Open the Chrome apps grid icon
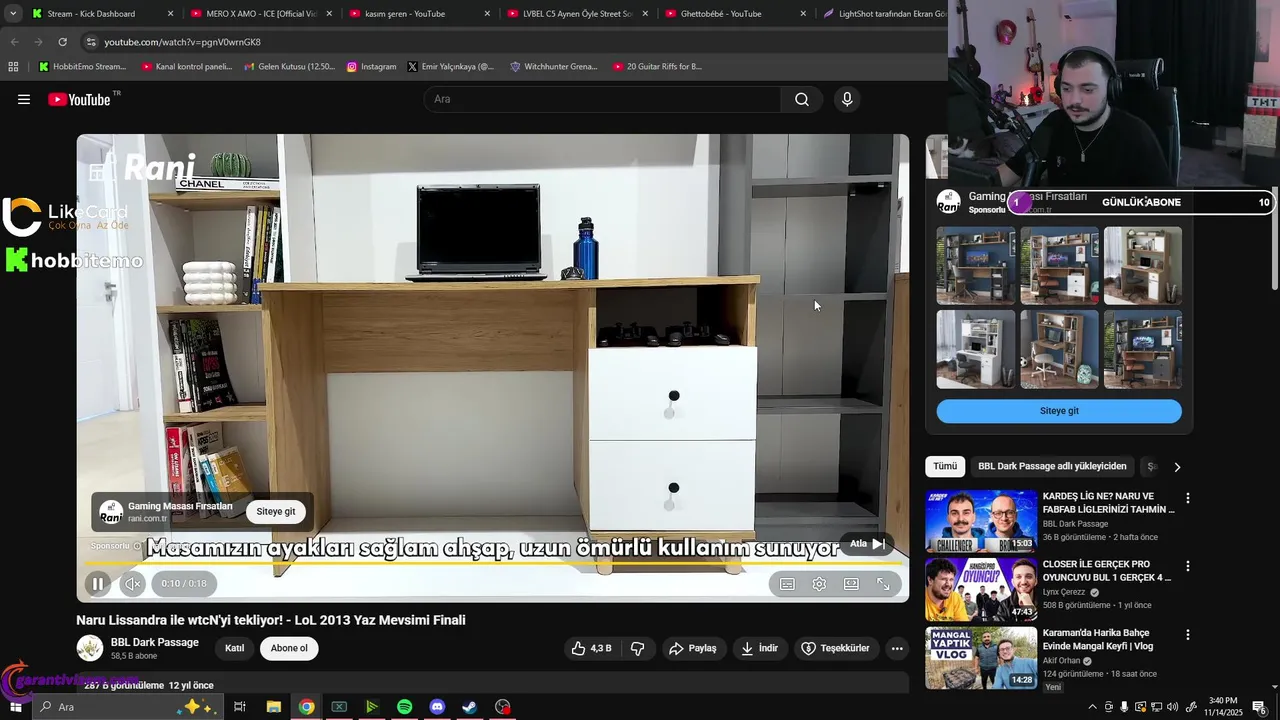The width and height of the screenshot is (1280, 720). tap(13, 67)
